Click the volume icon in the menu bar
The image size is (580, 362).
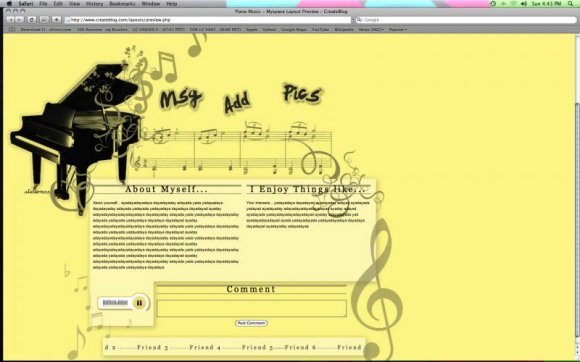[x=524, y=4]
